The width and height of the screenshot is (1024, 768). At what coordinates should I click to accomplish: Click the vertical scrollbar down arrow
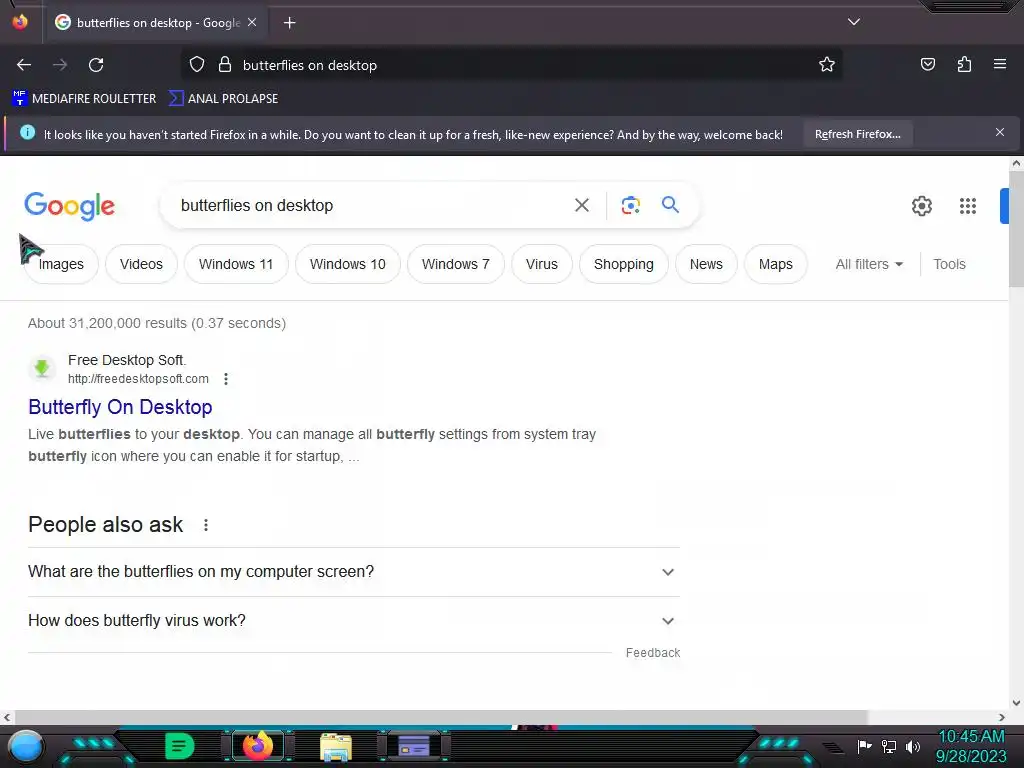coord(1016,703)
